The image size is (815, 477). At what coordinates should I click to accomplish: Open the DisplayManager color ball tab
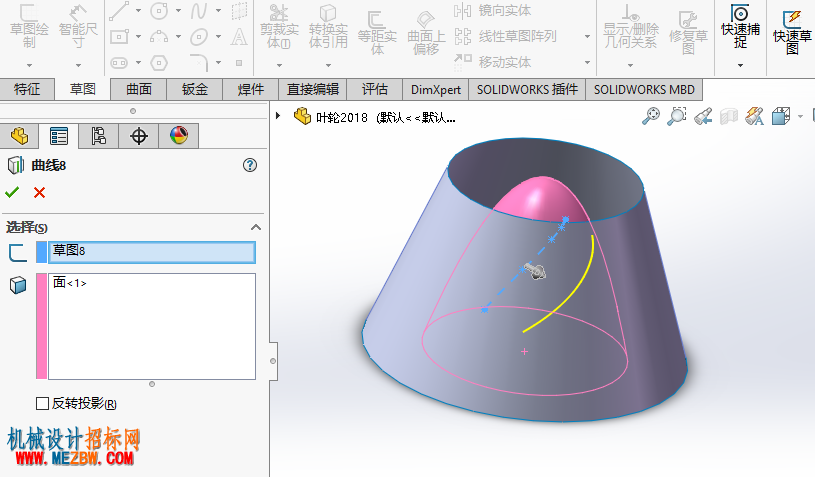(x=178, y=136)
